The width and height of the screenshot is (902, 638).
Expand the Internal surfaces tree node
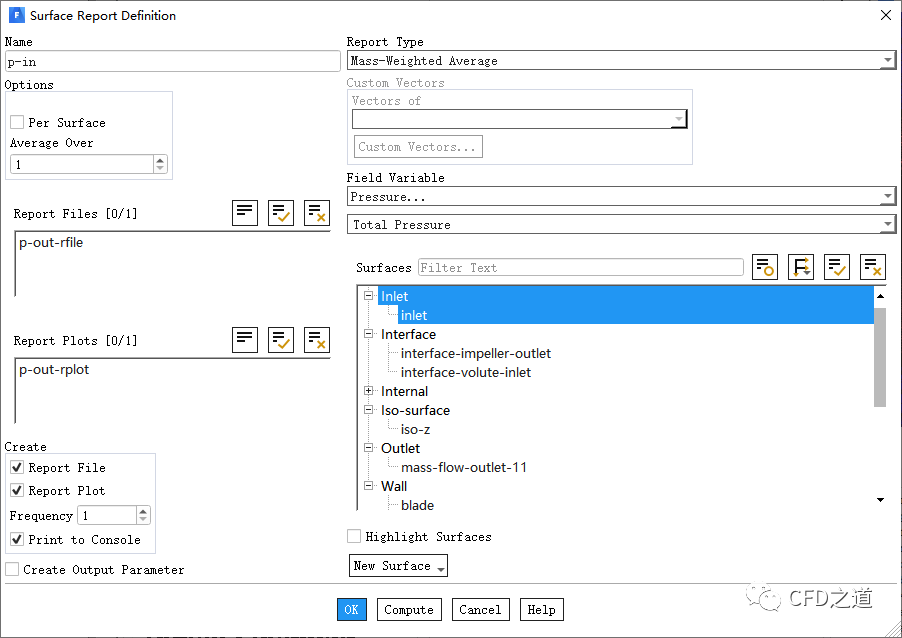point(369,391)
